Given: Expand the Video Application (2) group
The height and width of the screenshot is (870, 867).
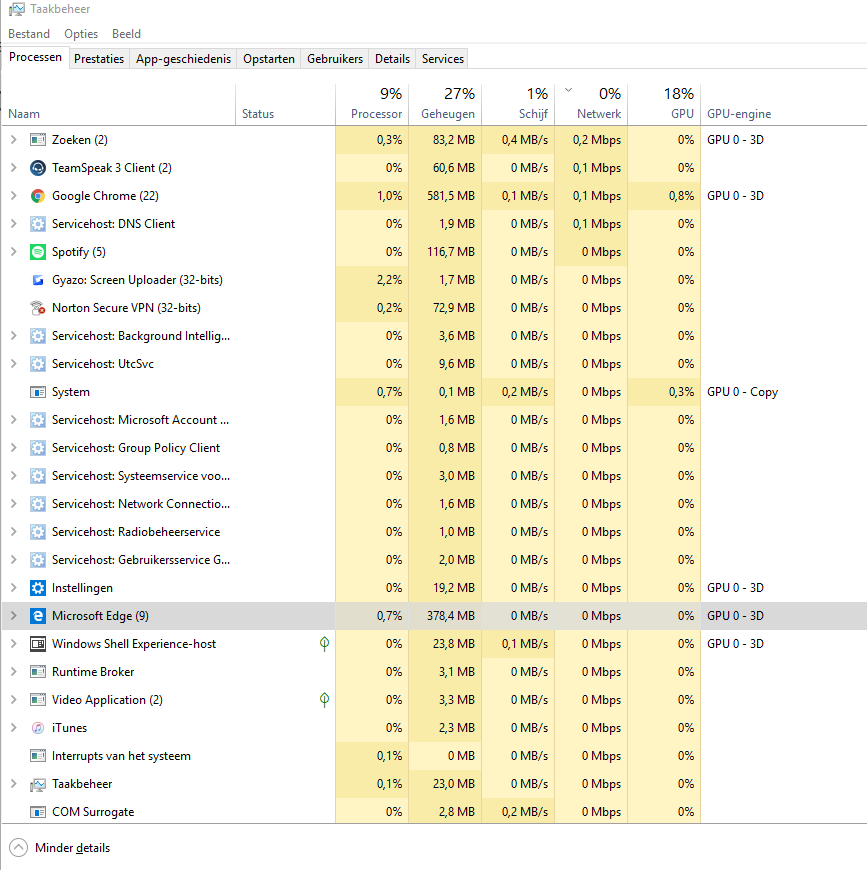Looking at the screenshot, I should point(14,700).
